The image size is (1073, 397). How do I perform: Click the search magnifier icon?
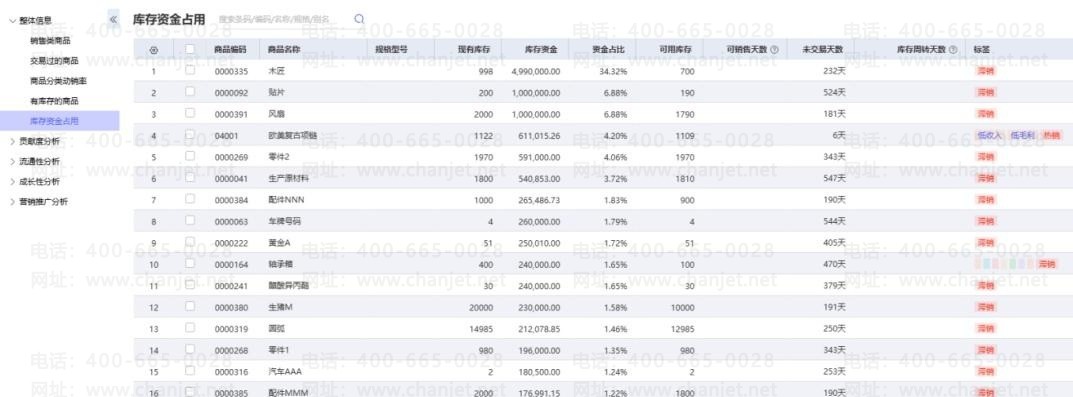(359, 19)
